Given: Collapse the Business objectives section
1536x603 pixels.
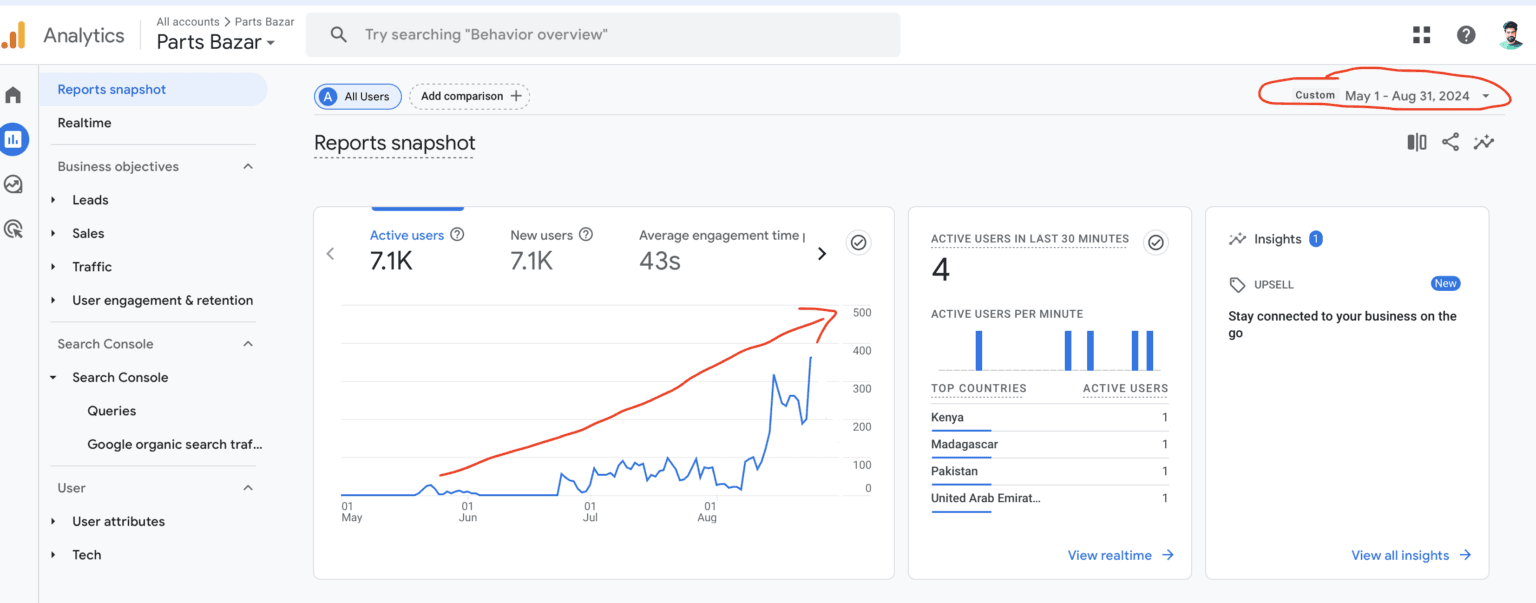Looking at the screenshot, I should [x=248, y=166].
